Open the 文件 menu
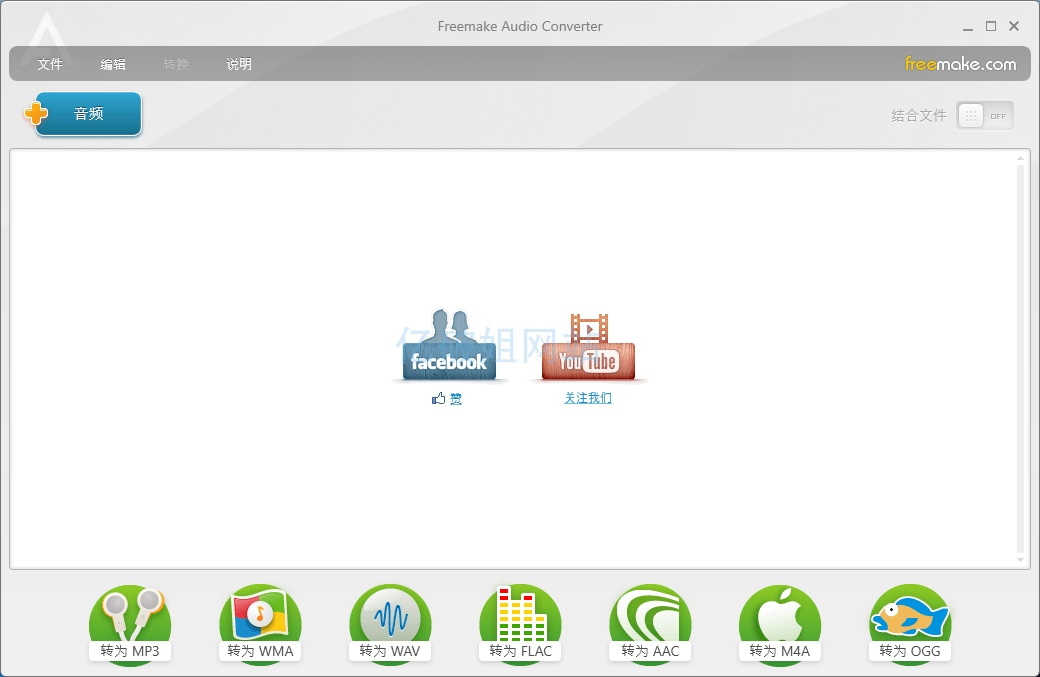The height and width of the screenshot is (677, 1040). [x=50, y=64]
